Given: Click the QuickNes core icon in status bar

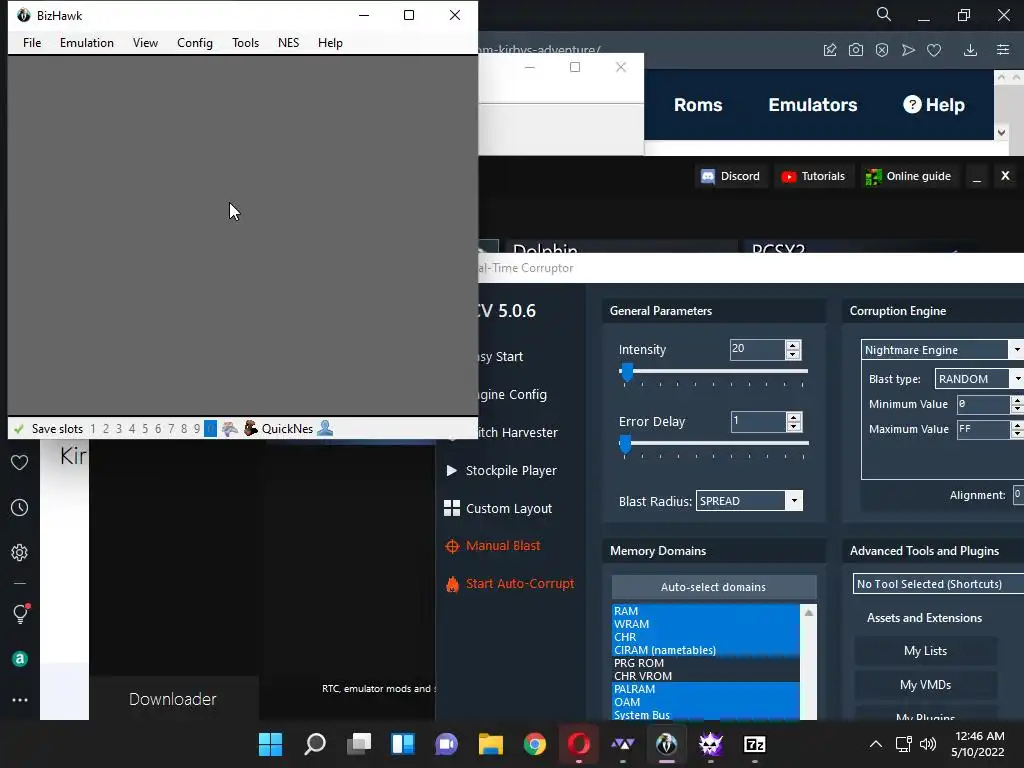Looking at the screenshot, I should tap(251, 428).
